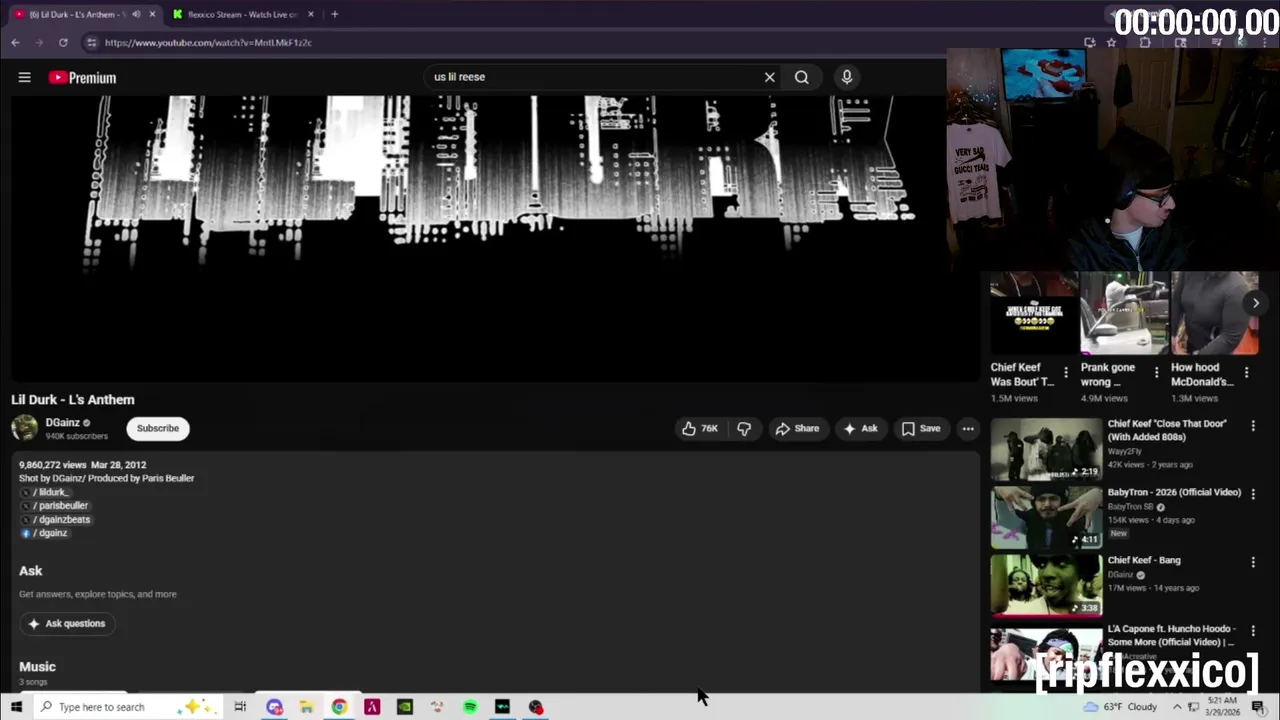The image size is (1280, 720).
Task: Open Task View on the taskbar
Action: (x=240, y=707)
